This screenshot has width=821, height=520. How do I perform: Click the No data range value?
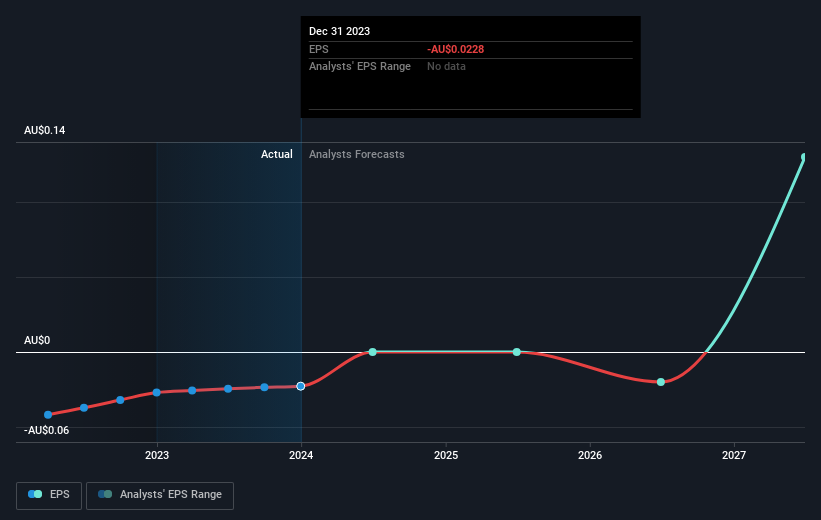click(446, 67)
